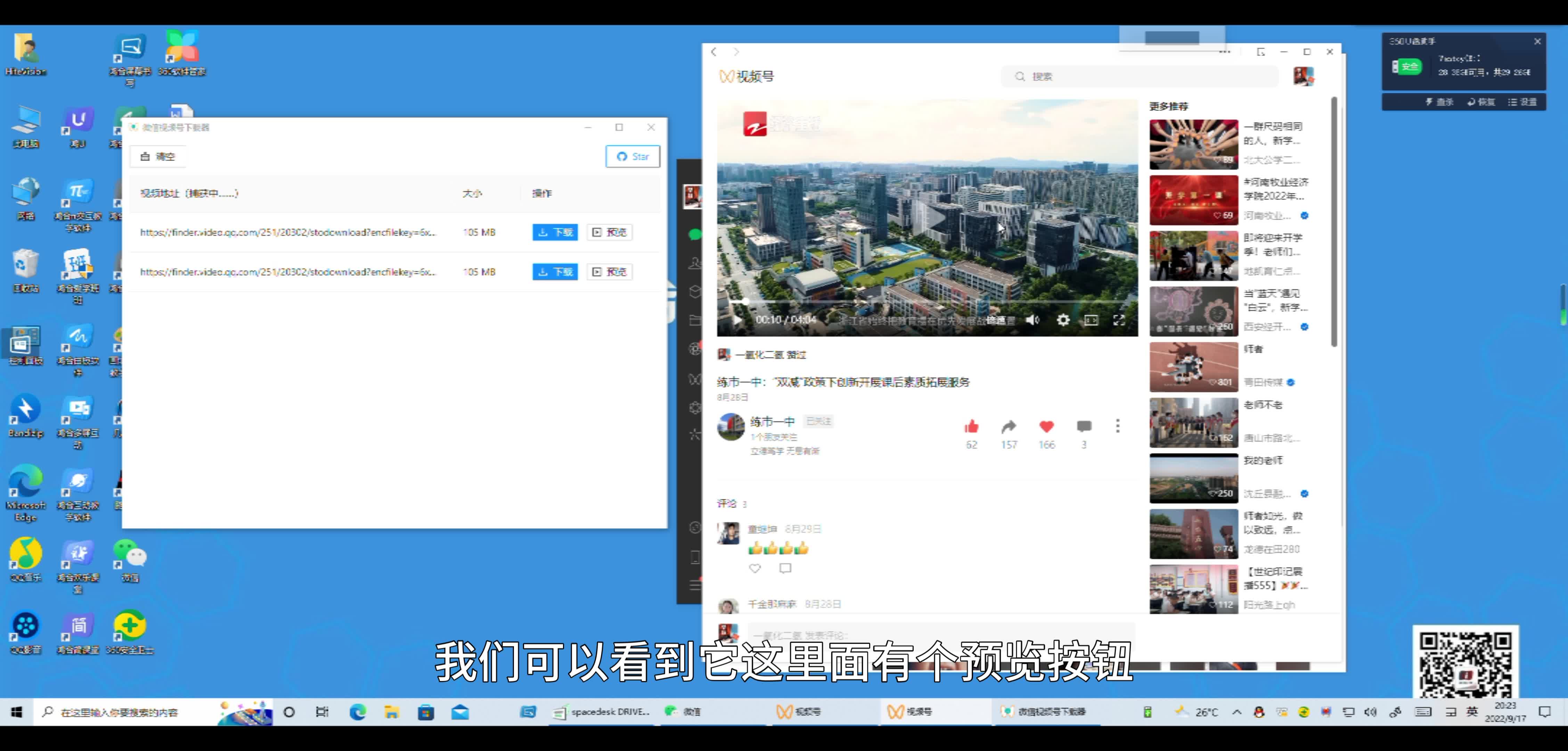Expand hidden icons in the system tray
1568x751 pixels.
tap(1236, 711)
